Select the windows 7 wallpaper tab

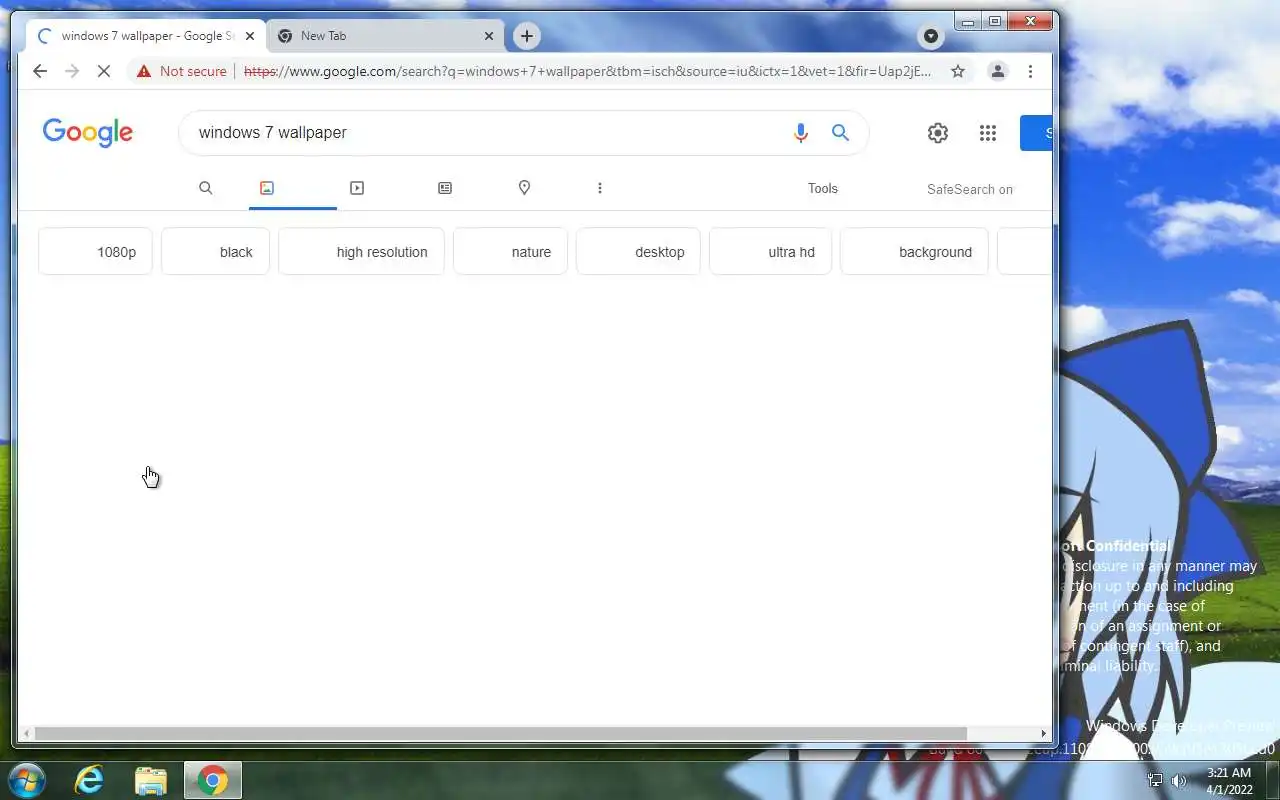[146, 36]
